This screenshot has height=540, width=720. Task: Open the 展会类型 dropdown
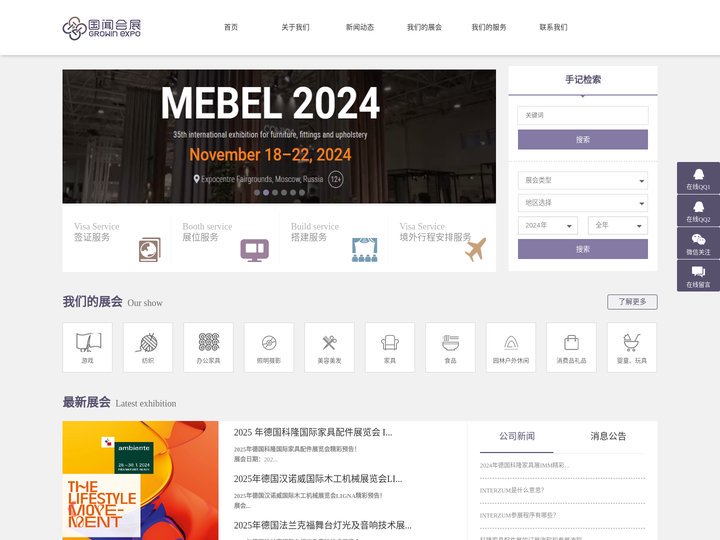pos(583,180)
